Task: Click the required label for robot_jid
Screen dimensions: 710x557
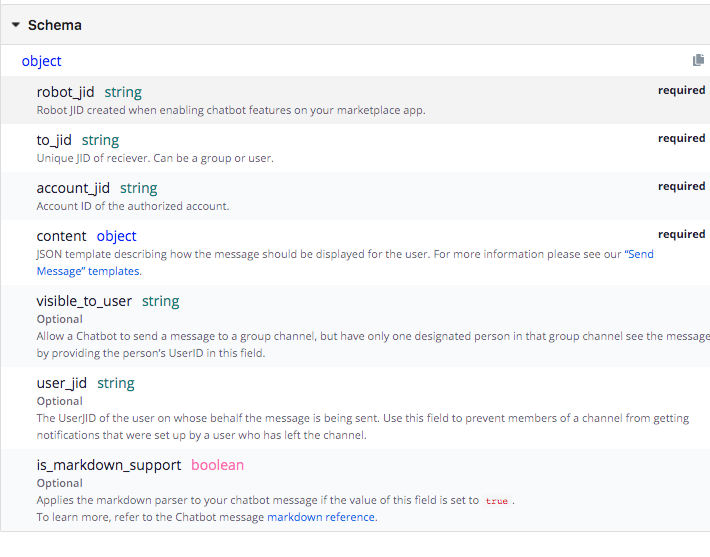Action: pyautogui.click(x=681, y=90)
